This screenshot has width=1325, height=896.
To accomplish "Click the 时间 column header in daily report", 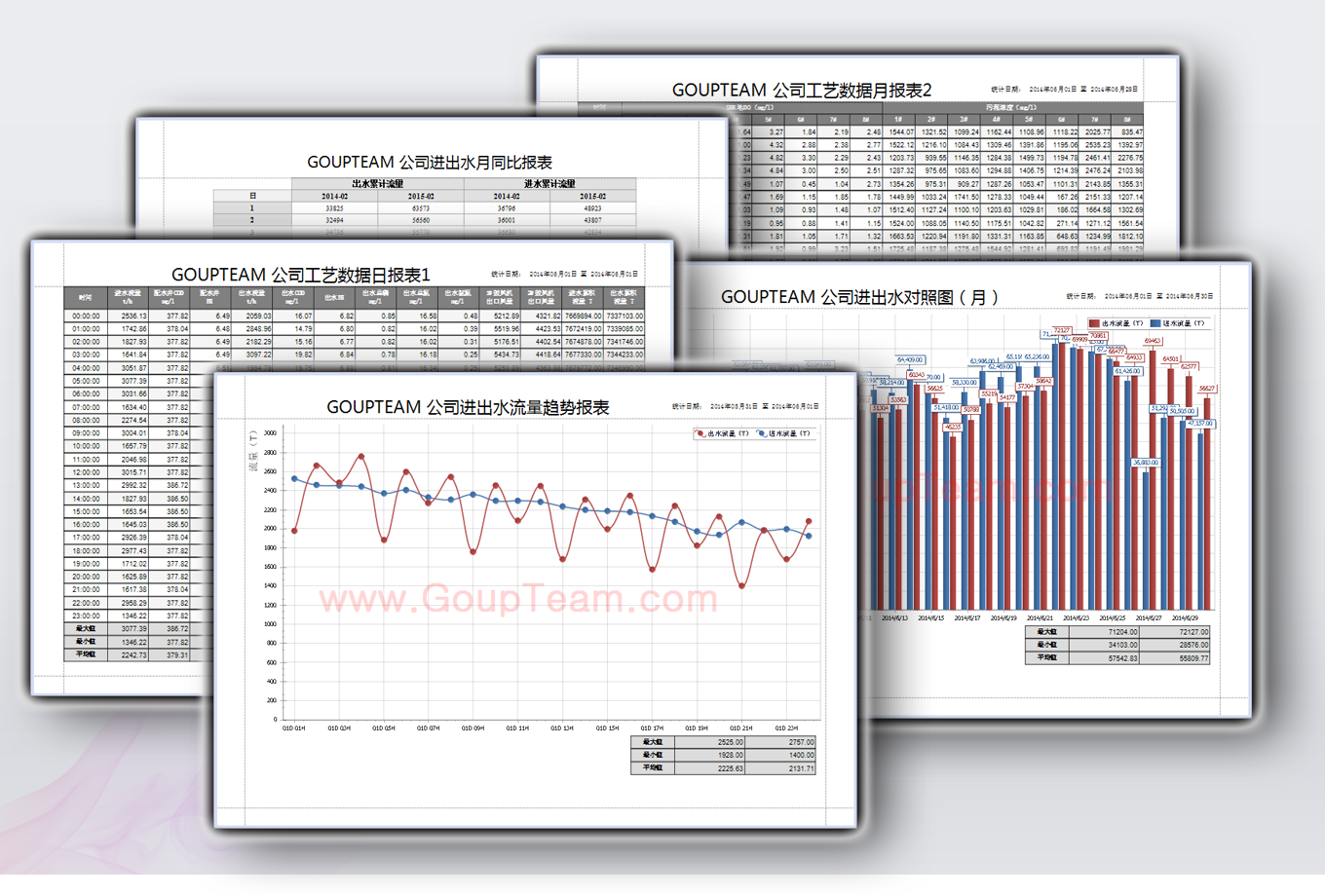I will click(86, 298).
